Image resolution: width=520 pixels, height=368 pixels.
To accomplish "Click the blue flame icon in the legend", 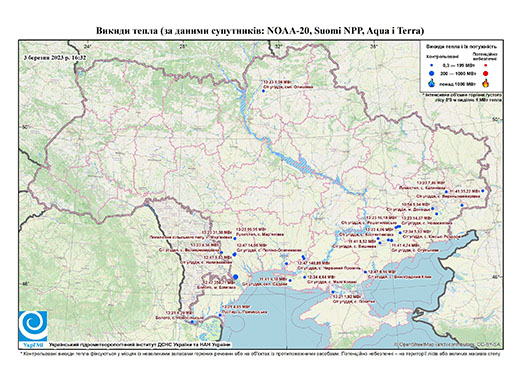I will coord(432,83).
